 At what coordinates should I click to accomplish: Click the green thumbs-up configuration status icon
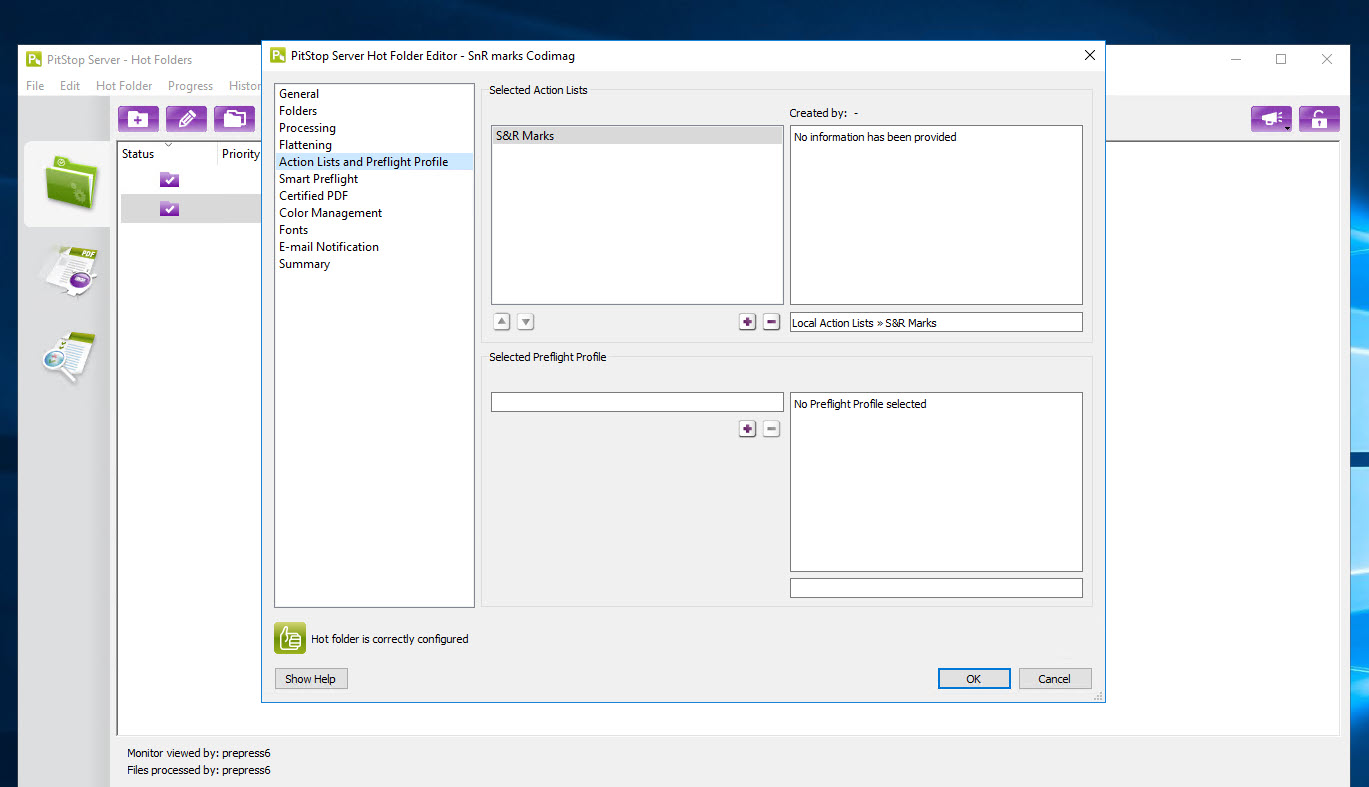pos(290,638)
